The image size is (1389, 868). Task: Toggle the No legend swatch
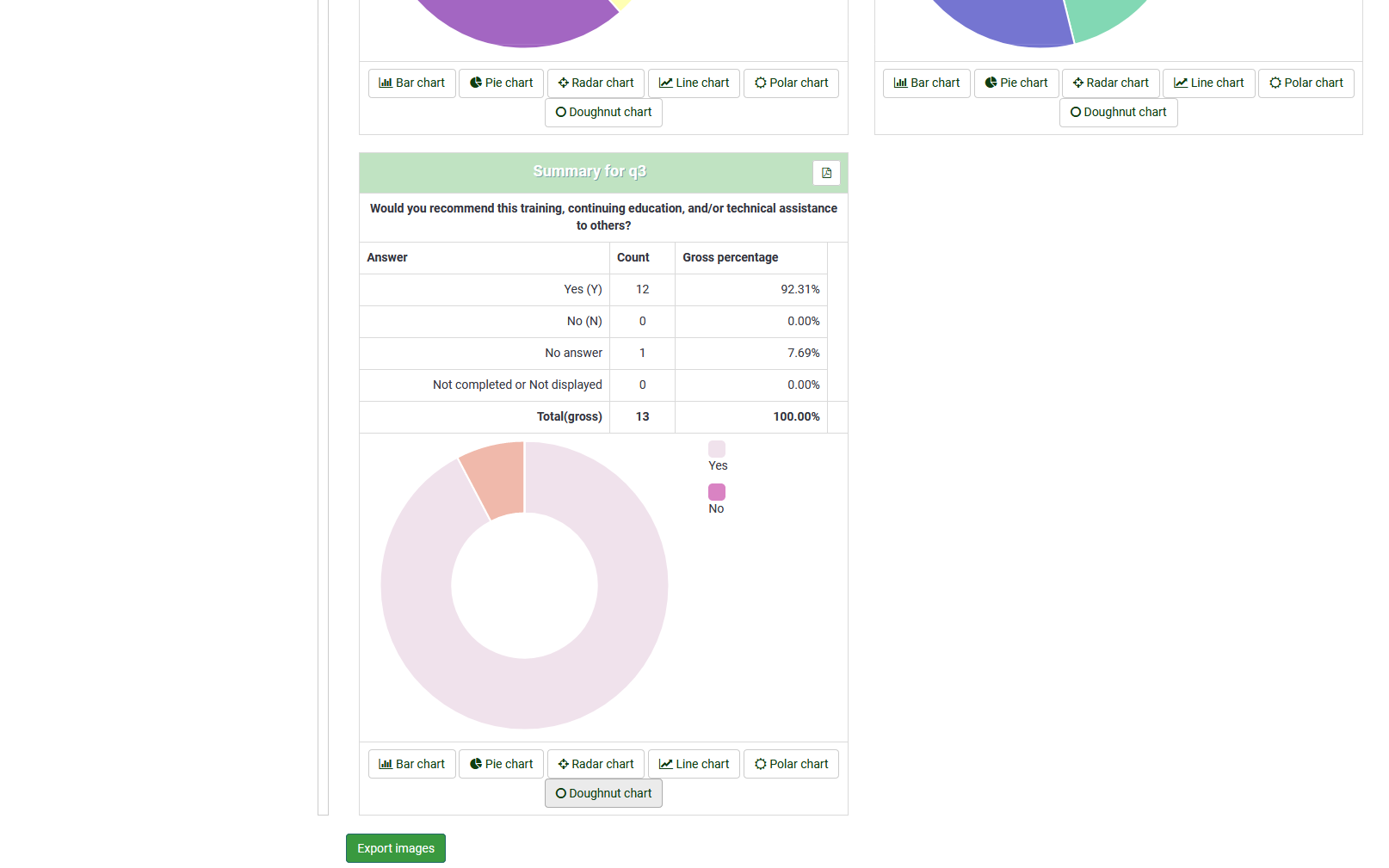pyautogui.click(x=717, y=492)
